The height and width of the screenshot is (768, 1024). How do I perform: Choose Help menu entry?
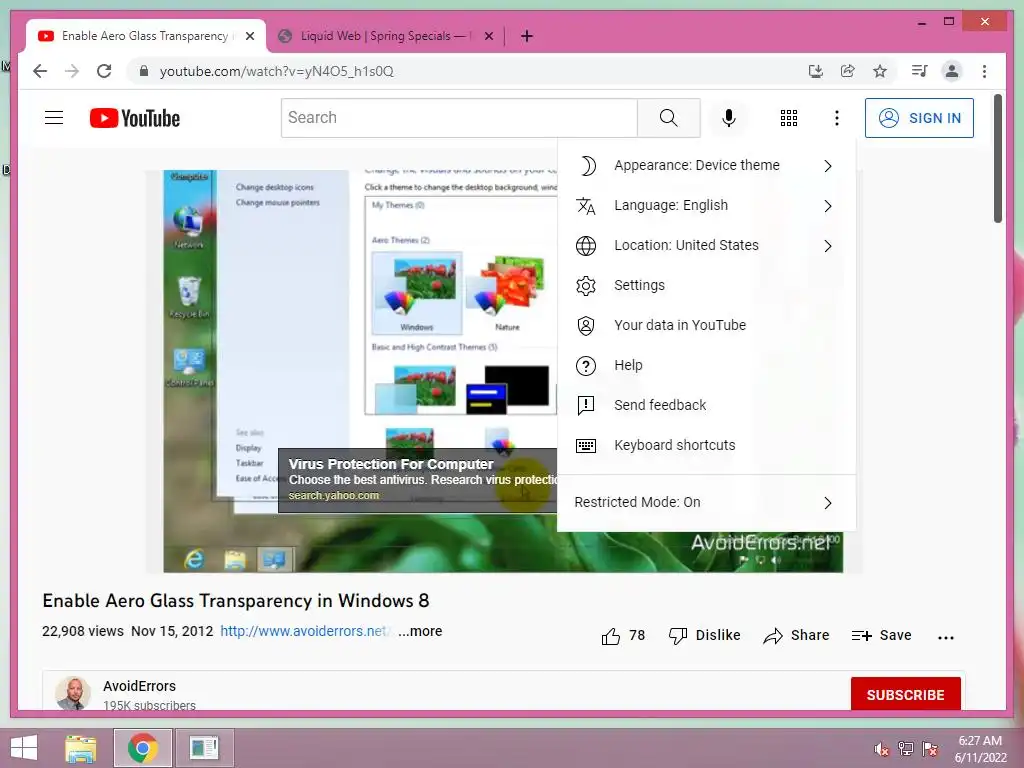pos(706,365)
